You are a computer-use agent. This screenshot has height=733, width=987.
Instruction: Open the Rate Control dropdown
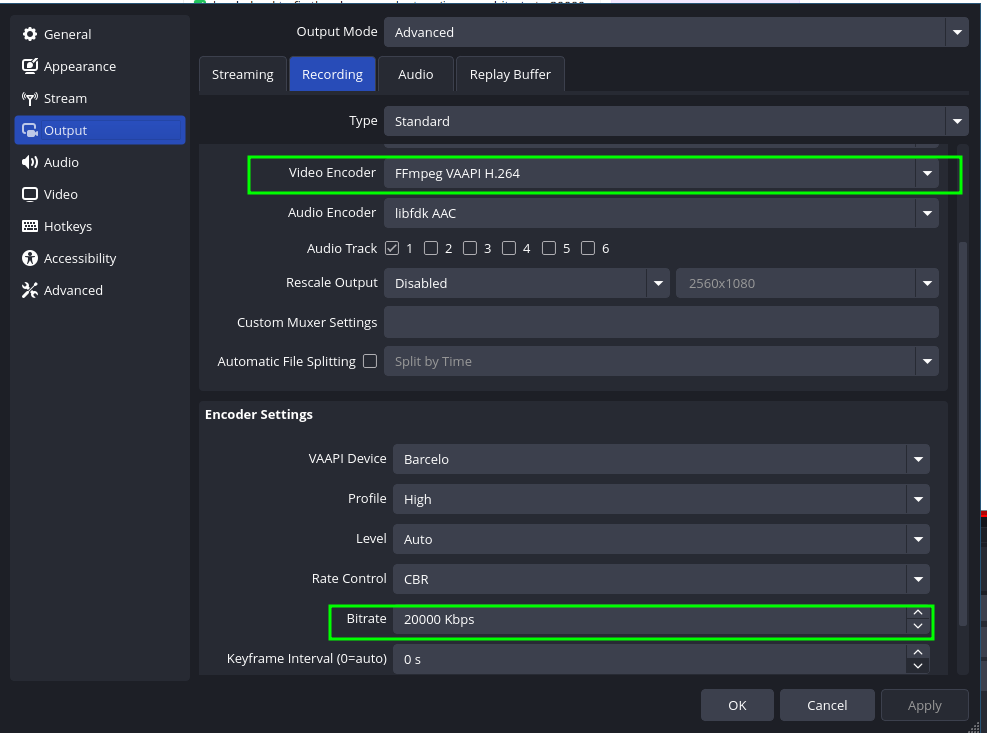point(661,579)
